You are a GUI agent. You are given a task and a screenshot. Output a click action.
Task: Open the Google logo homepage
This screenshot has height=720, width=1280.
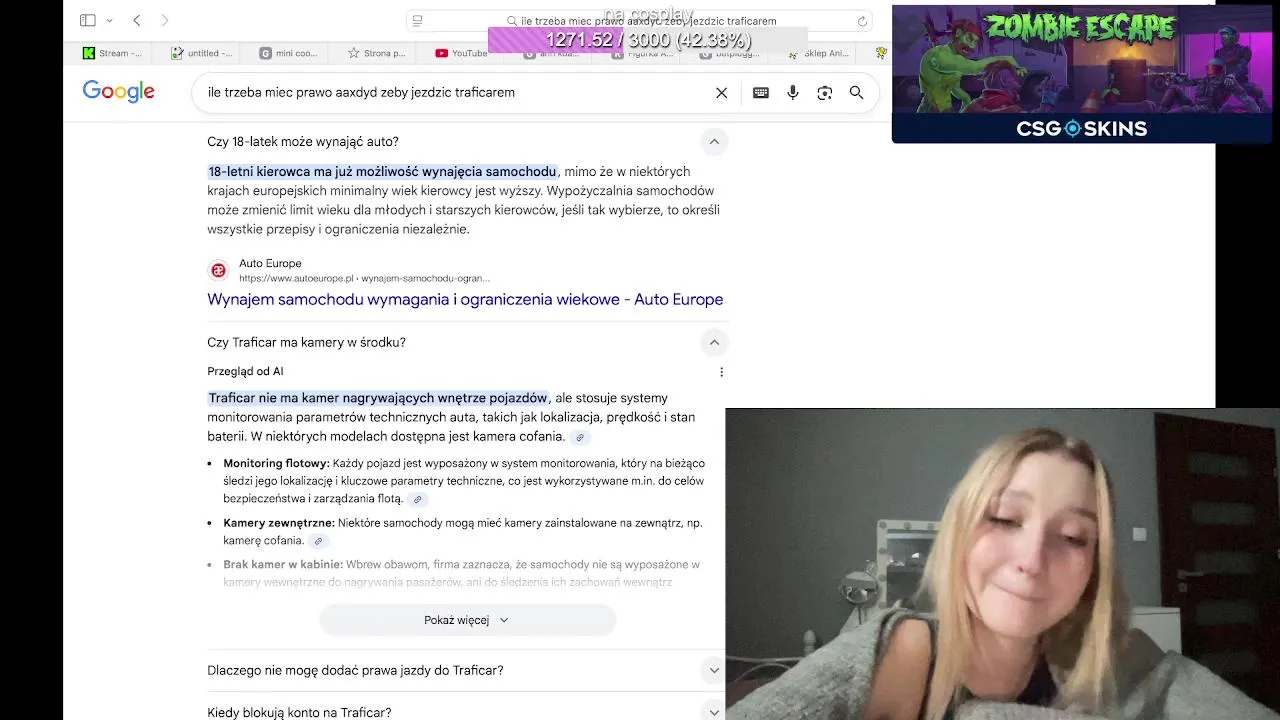coord(119,92)
